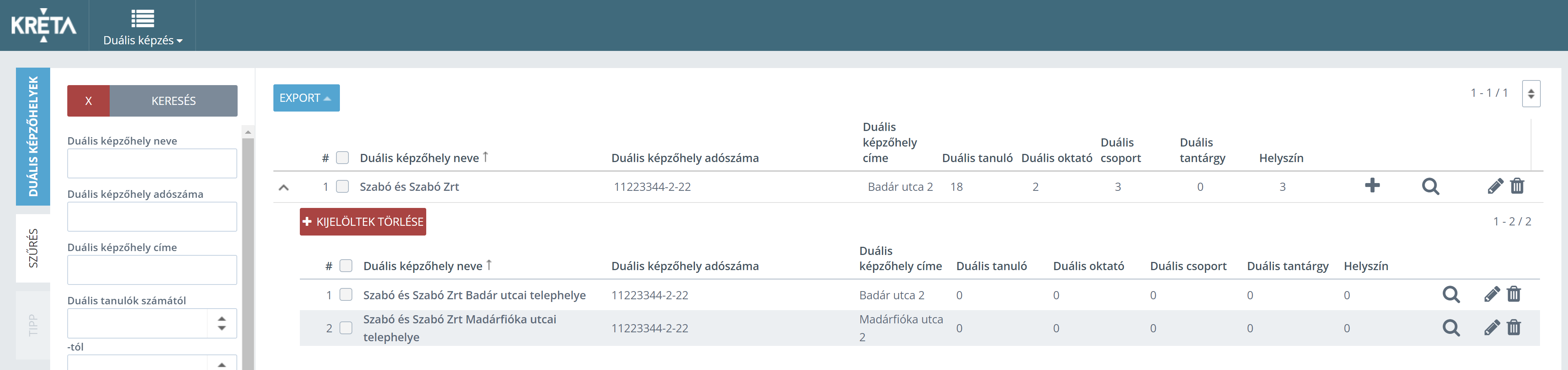This screenshot has height=370, width=1568.
Task: Click the filter panel vertical scrollbar
Action: click(248, 254)
